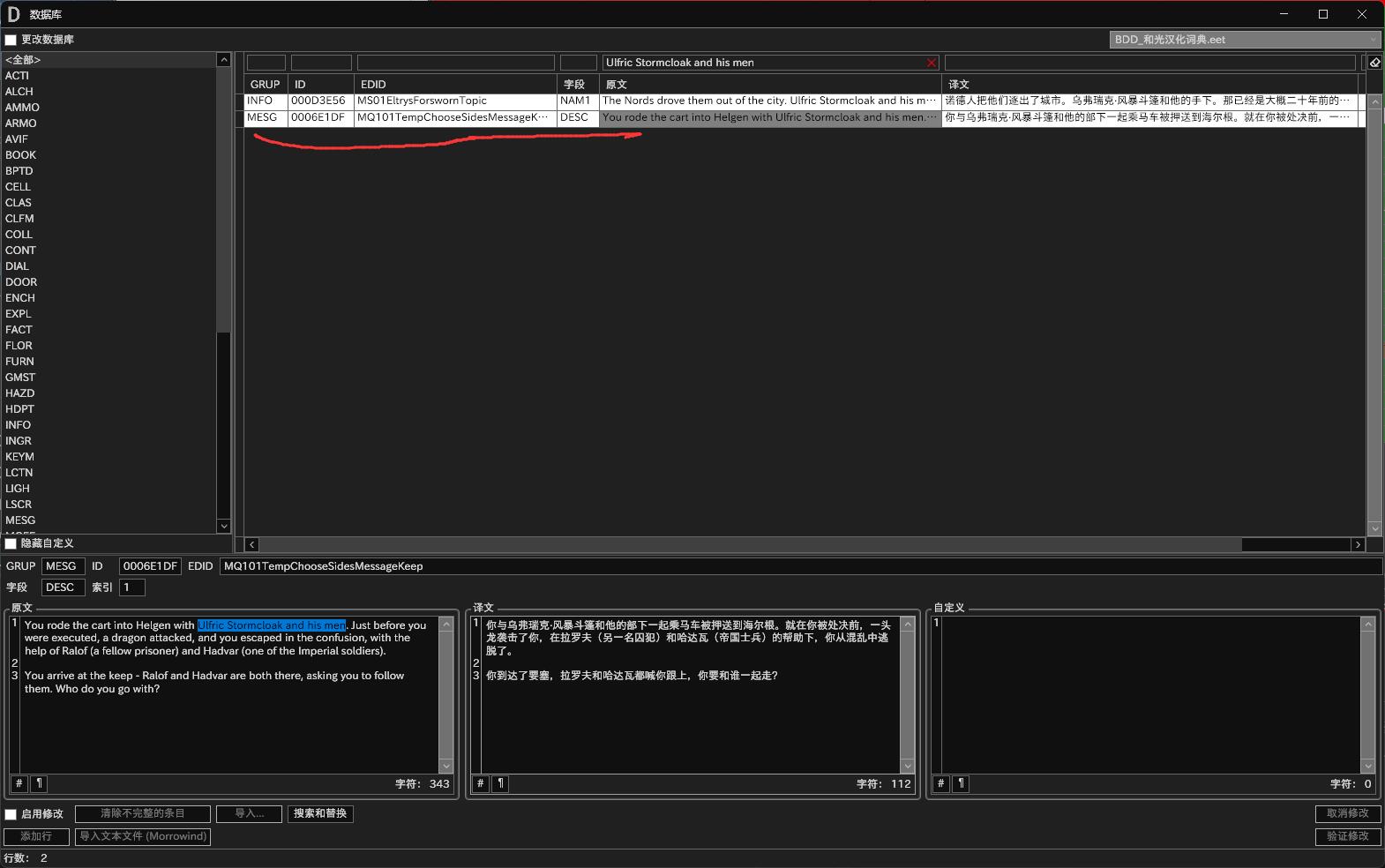Select <全部> in the group list
The image size is (1385, 868).
(109, 60)
